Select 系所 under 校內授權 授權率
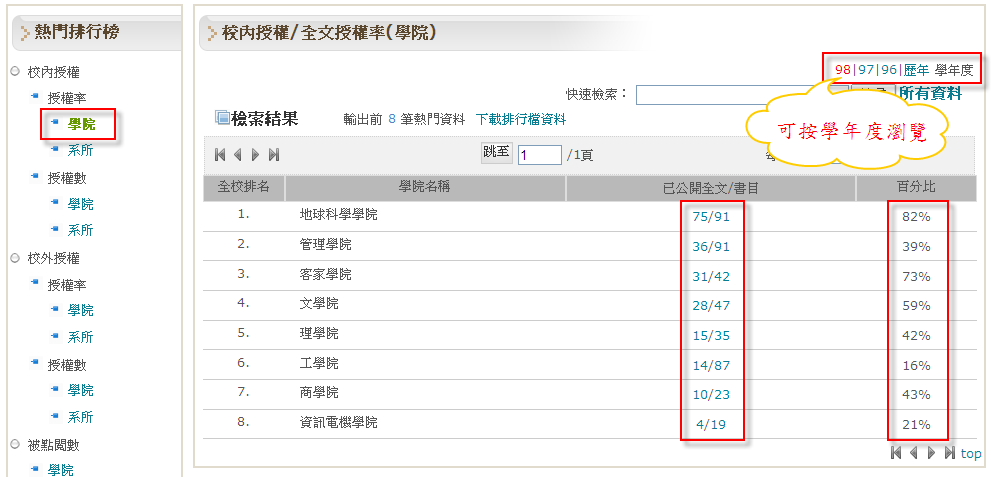991x477 pixels. click(x=81, y=150)
